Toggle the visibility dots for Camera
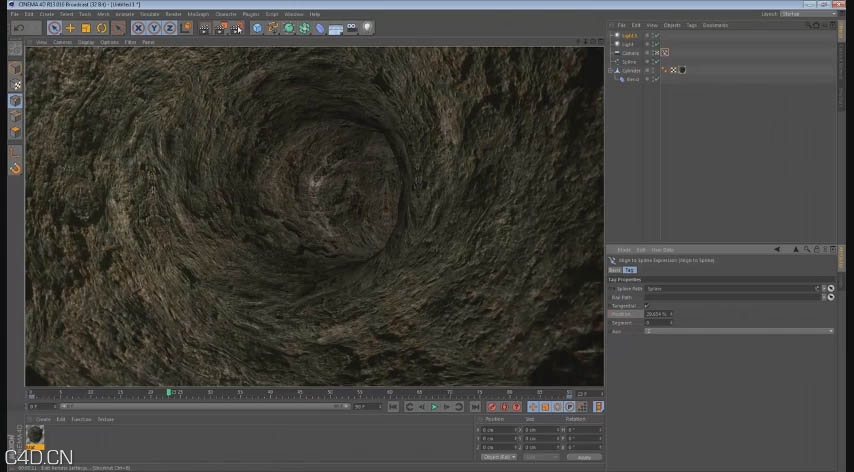Viewport: 854px width, 472px height. pyautogui.click(x=651, y=53)
